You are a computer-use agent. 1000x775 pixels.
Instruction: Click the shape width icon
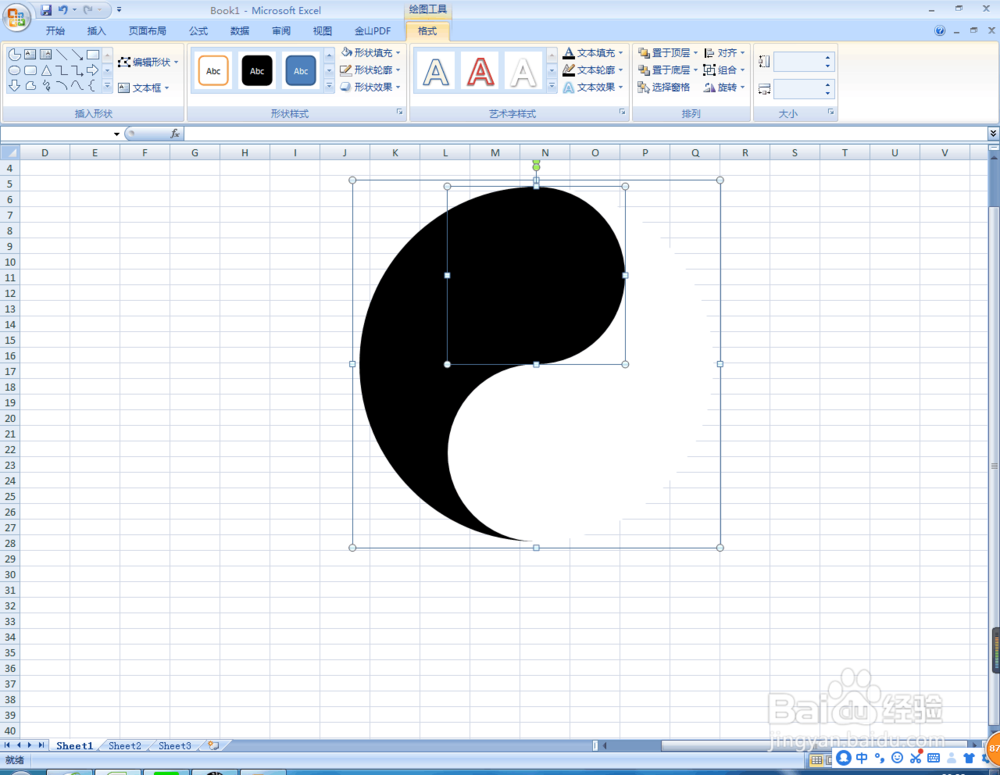[764, 89]
